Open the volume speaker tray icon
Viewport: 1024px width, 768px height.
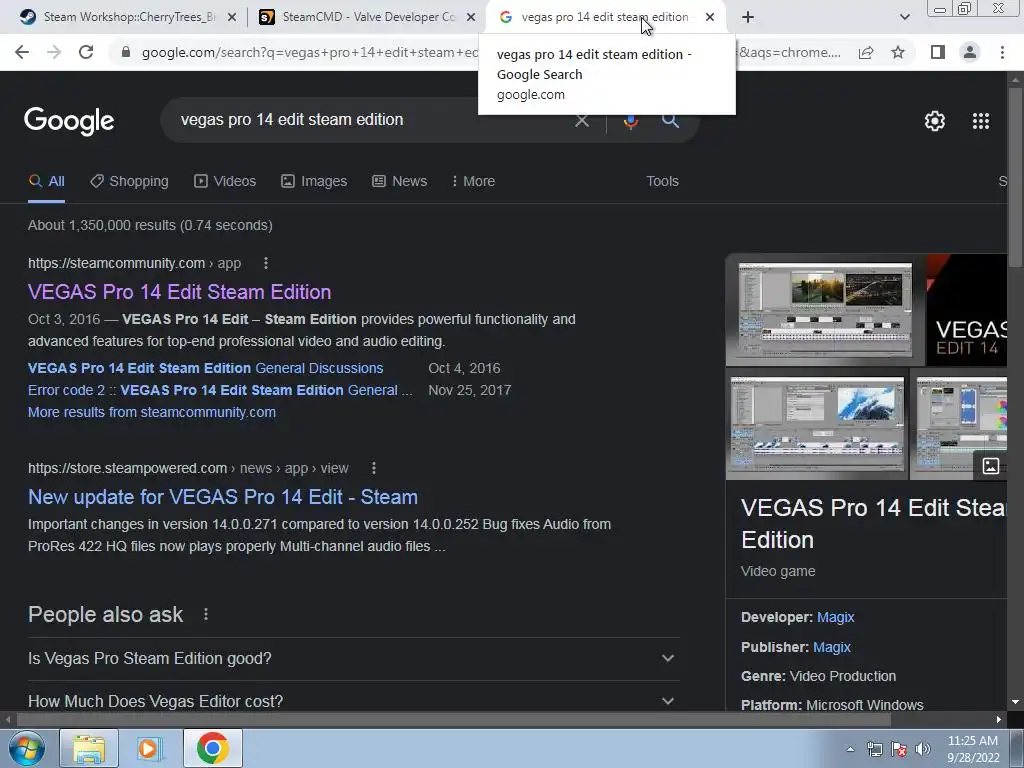tap(922, 749)
